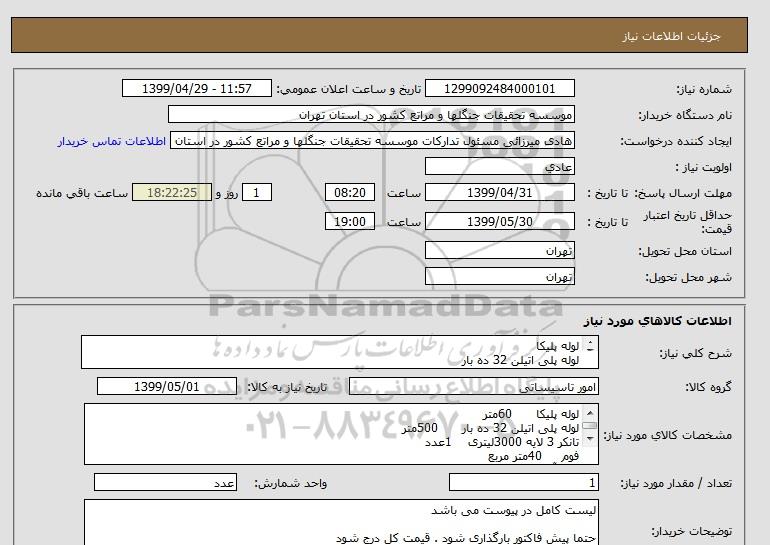The width and height of the screenshot is (770, 545).
Task: Click the label حداقل تاریخ اعتبار قیمت
Action: (x=688, y=222)
